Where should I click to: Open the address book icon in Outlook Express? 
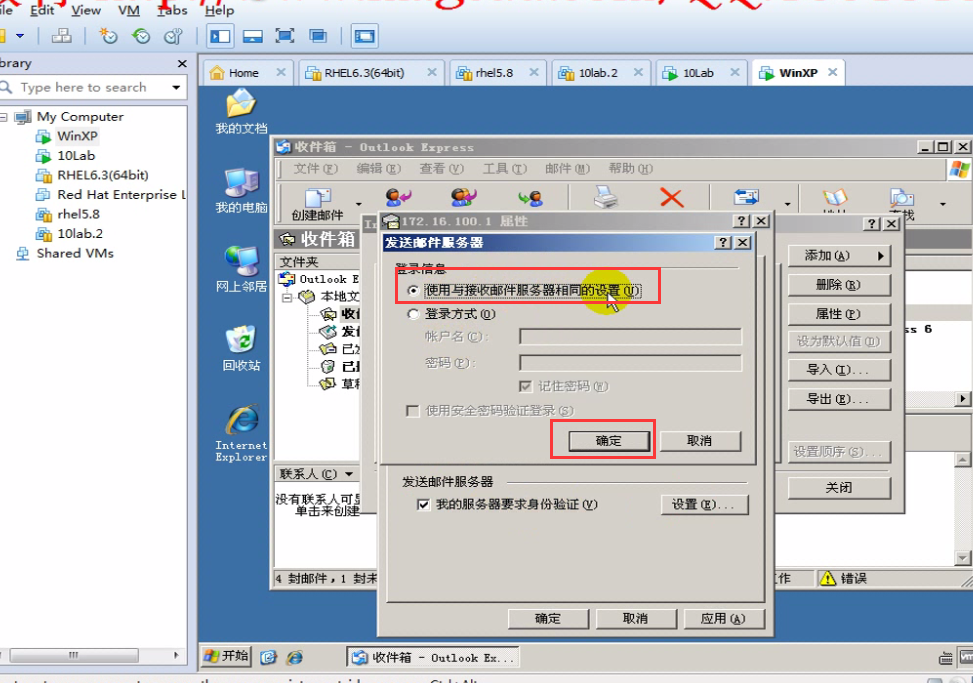point(835,197)
